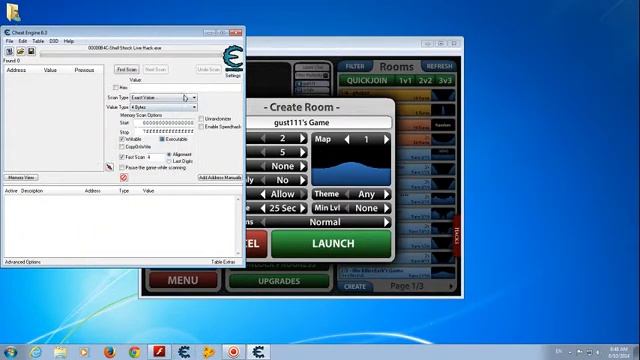Select the Last Digits radio button
This screenshot has height=360, width=640.
pos(169,161)
